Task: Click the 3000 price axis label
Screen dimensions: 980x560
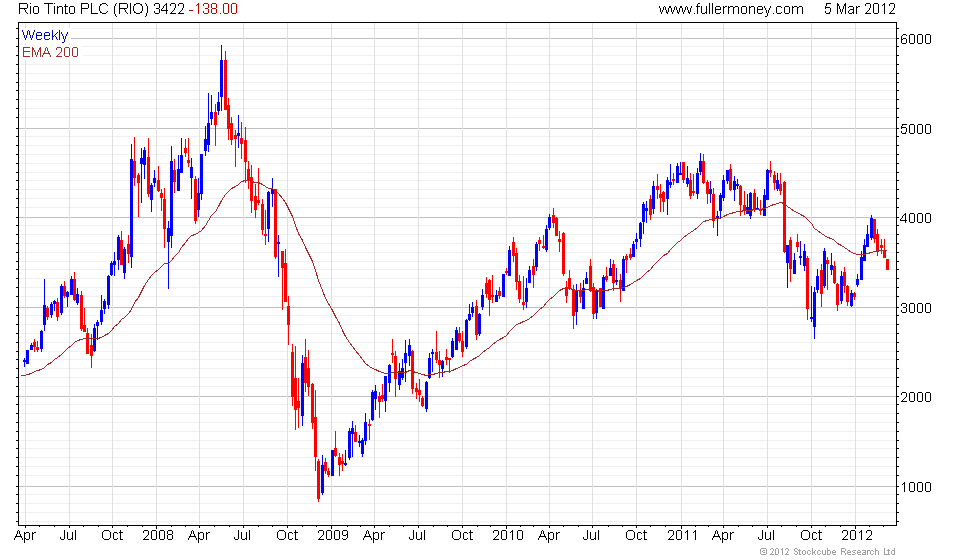Action: pos(915,308)
